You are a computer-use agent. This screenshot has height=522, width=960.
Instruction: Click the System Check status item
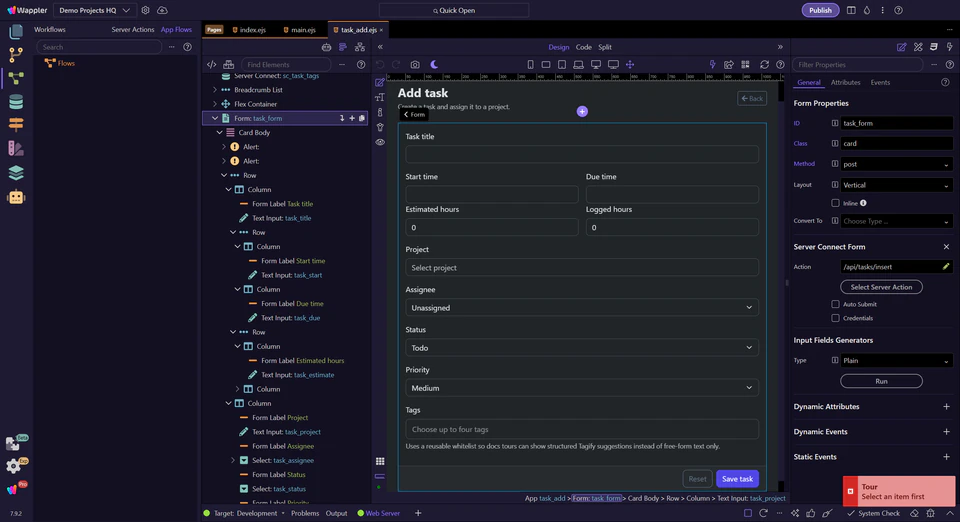point(874,513)
